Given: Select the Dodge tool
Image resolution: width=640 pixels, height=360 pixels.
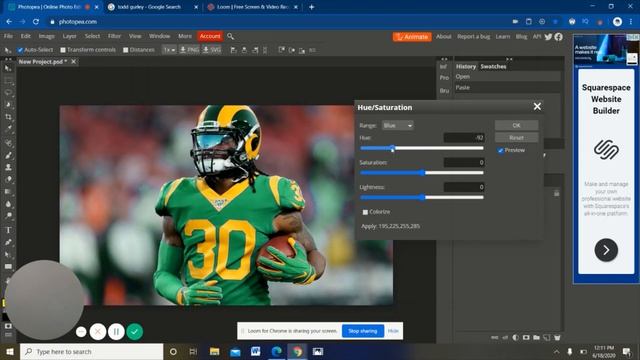Looking at the screenshot, I should pos(8,216).
